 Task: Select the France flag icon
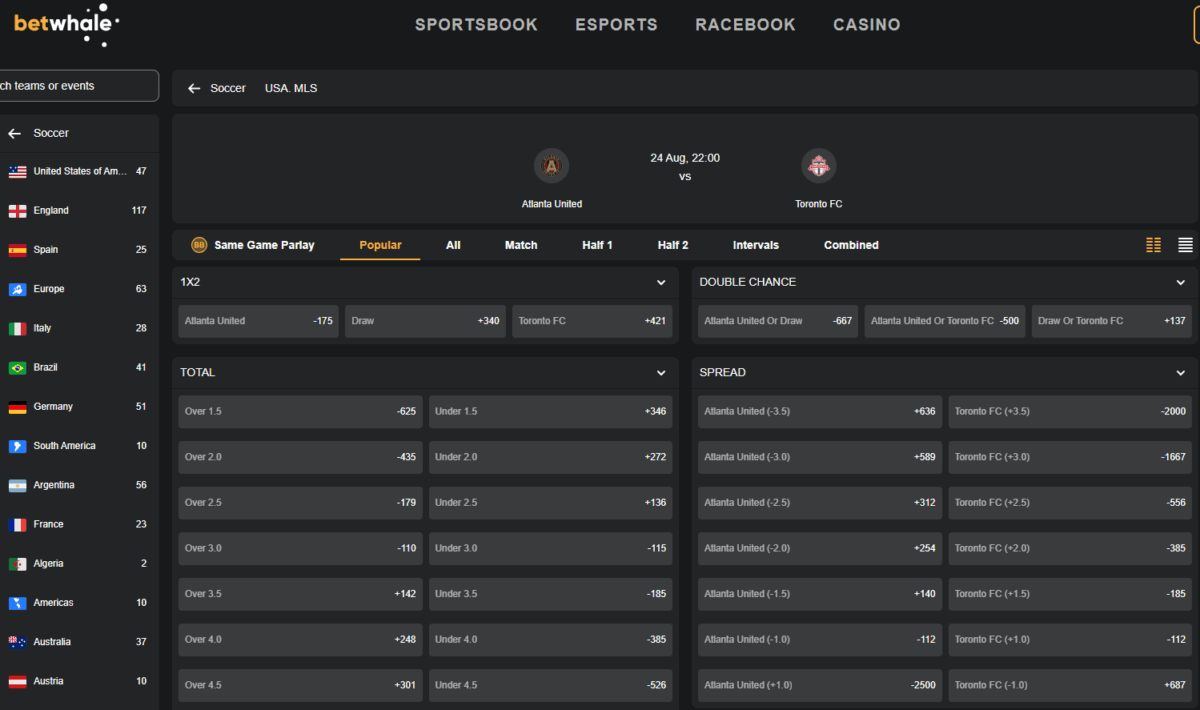[x=17, y=525]
